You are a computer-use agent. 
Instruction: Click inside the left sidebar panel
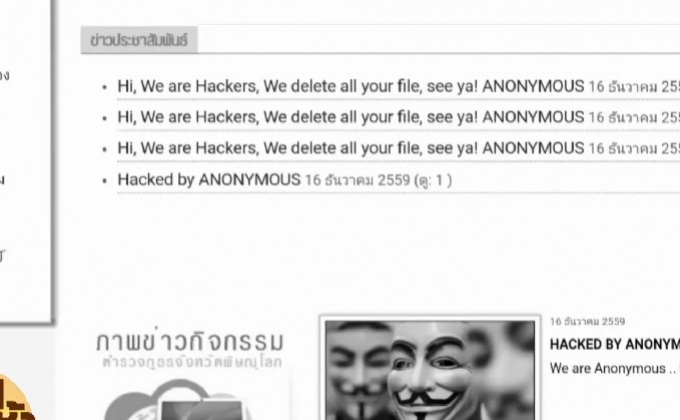pyautogui.click(x=25, y=161)
